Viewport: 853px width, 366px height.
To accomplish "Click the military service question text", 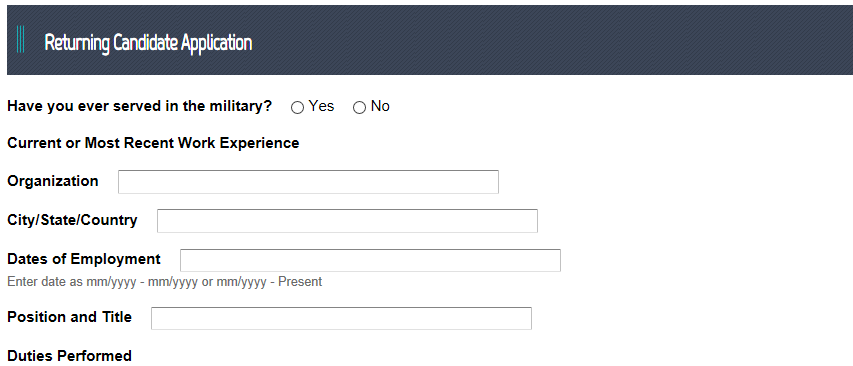I will (139, 106).
